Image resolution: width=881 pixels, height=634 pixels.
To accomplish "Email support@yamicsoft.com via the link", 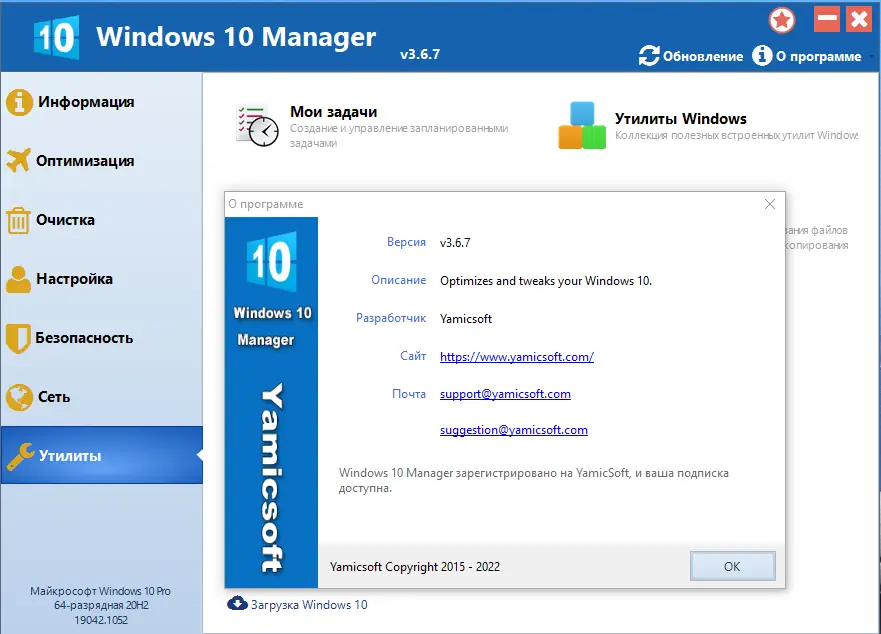I will [x=504, y=394].
